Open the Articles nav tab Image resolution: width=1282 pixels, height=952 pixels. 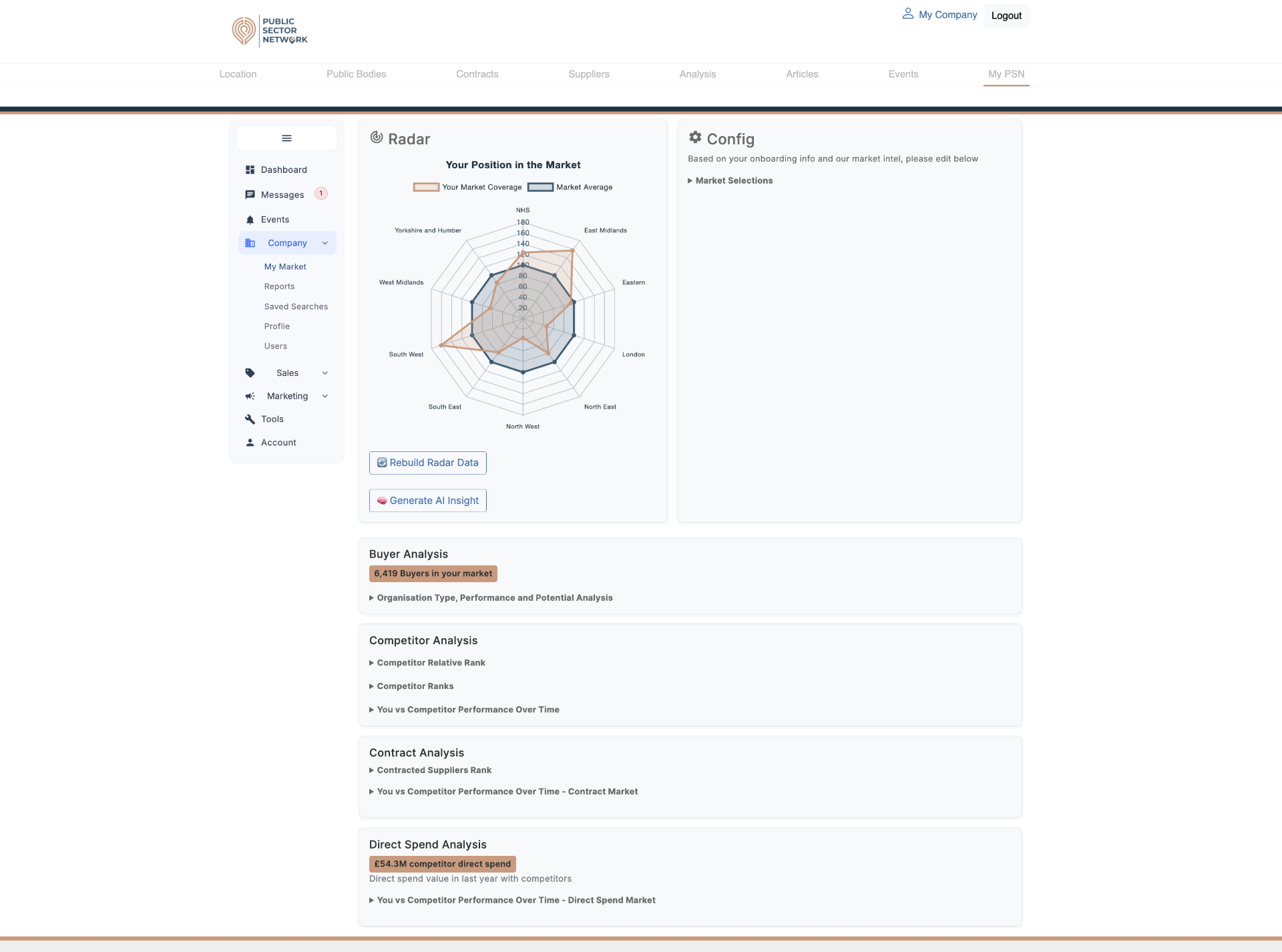802,74
